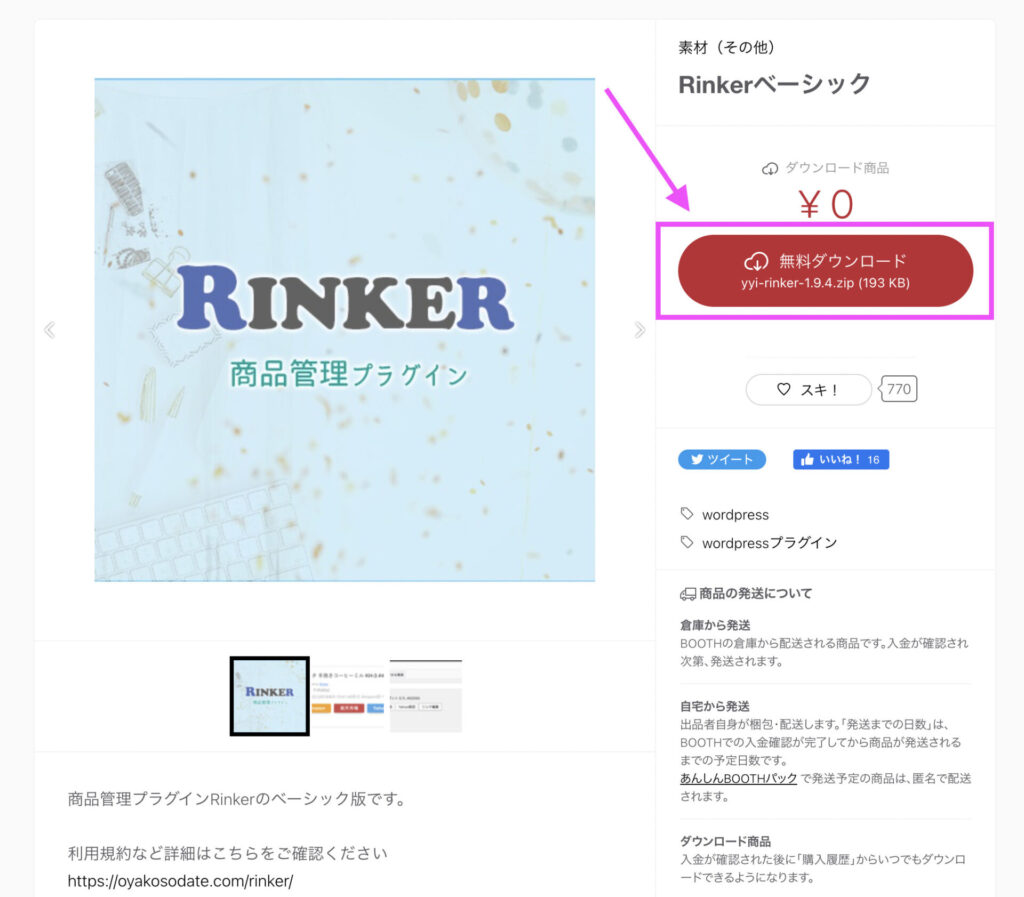Click the heart icon in the スキ！ button
Screen dimensions: 1024x897
tap(784, 389)
